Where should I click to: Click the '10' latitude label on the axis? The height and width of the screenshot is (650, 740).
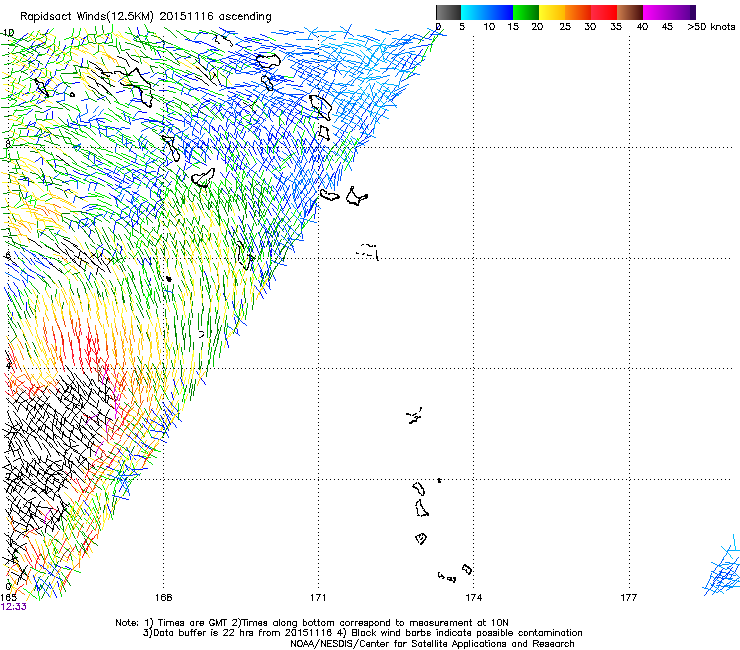coord(8,33)
